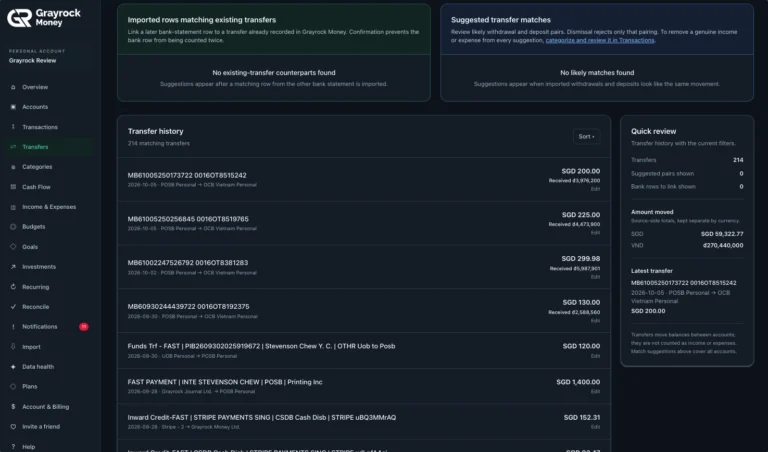Edit the SGD 299.98 transfer

(x=595, y=277)
